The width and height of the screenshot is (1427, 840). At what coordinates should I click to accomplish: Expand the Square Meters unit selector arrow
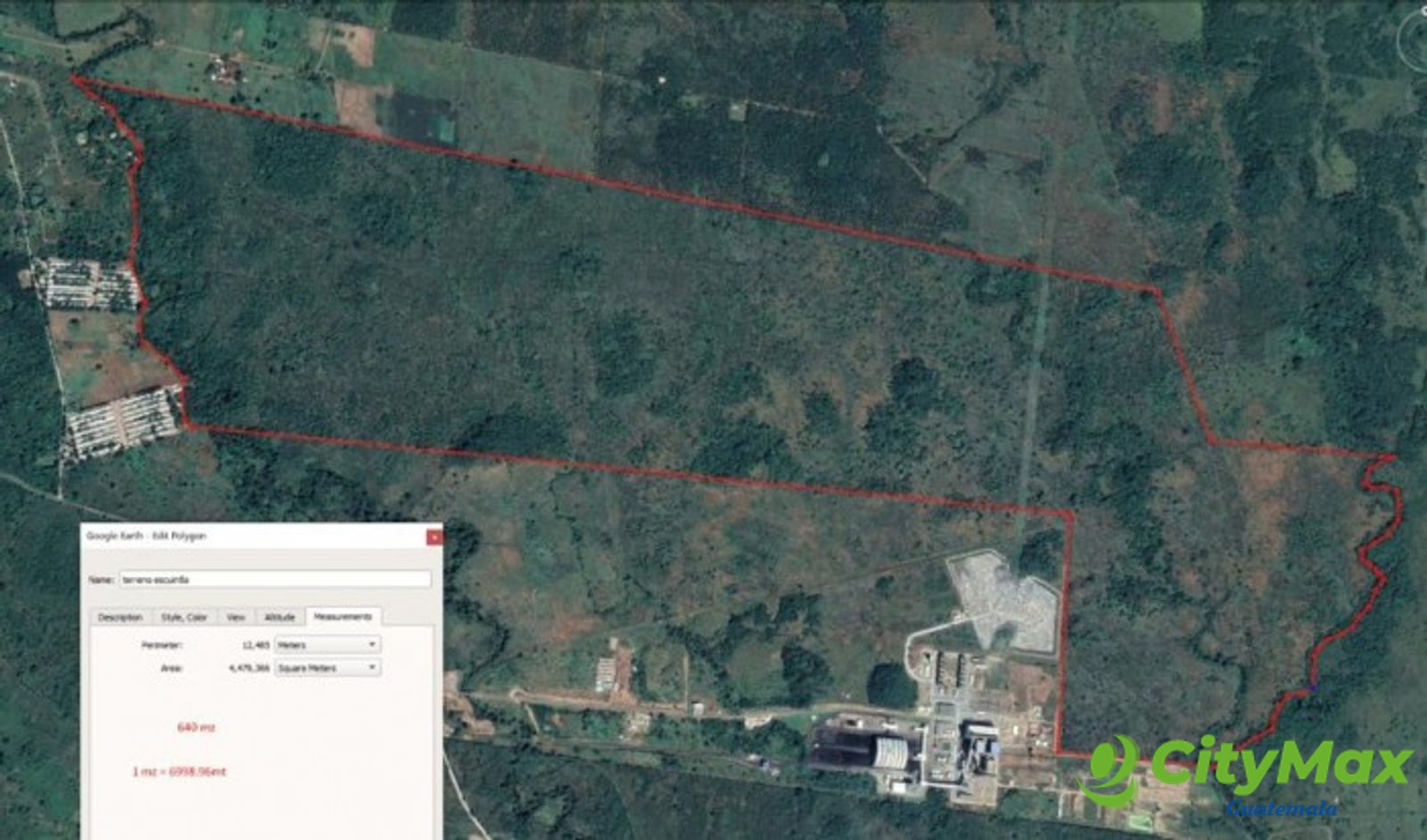click(373, 667)
